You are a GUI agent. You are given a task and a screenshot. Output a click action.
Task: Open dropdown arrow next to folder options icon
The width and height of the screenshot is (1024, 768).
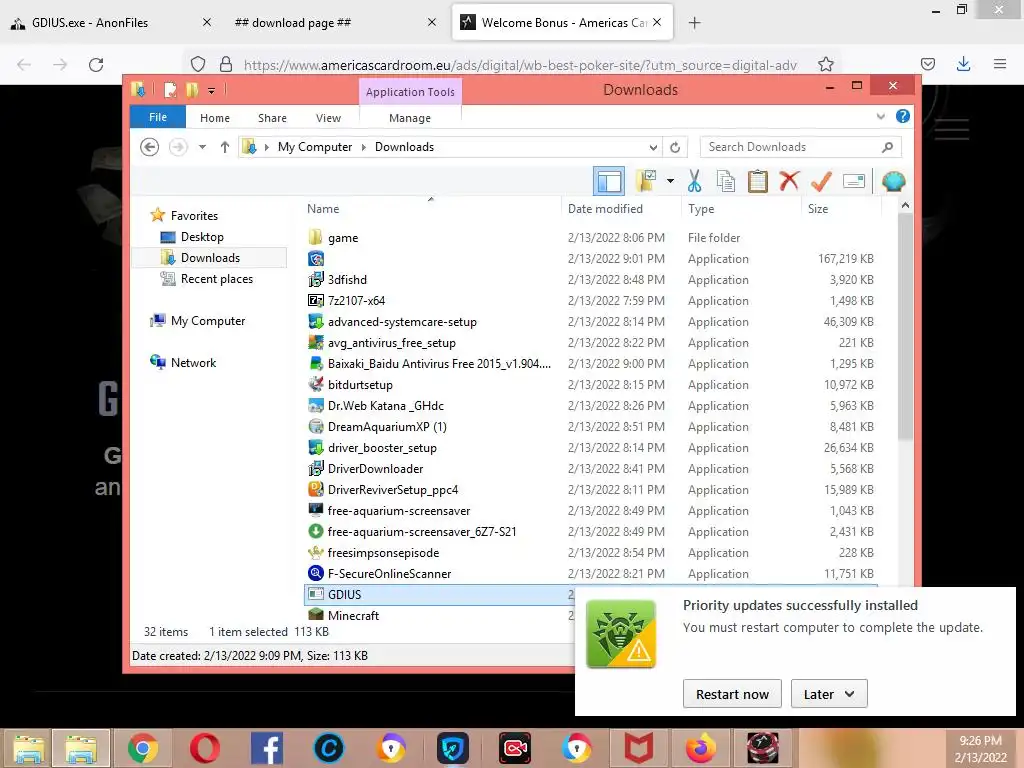point(670,181)
